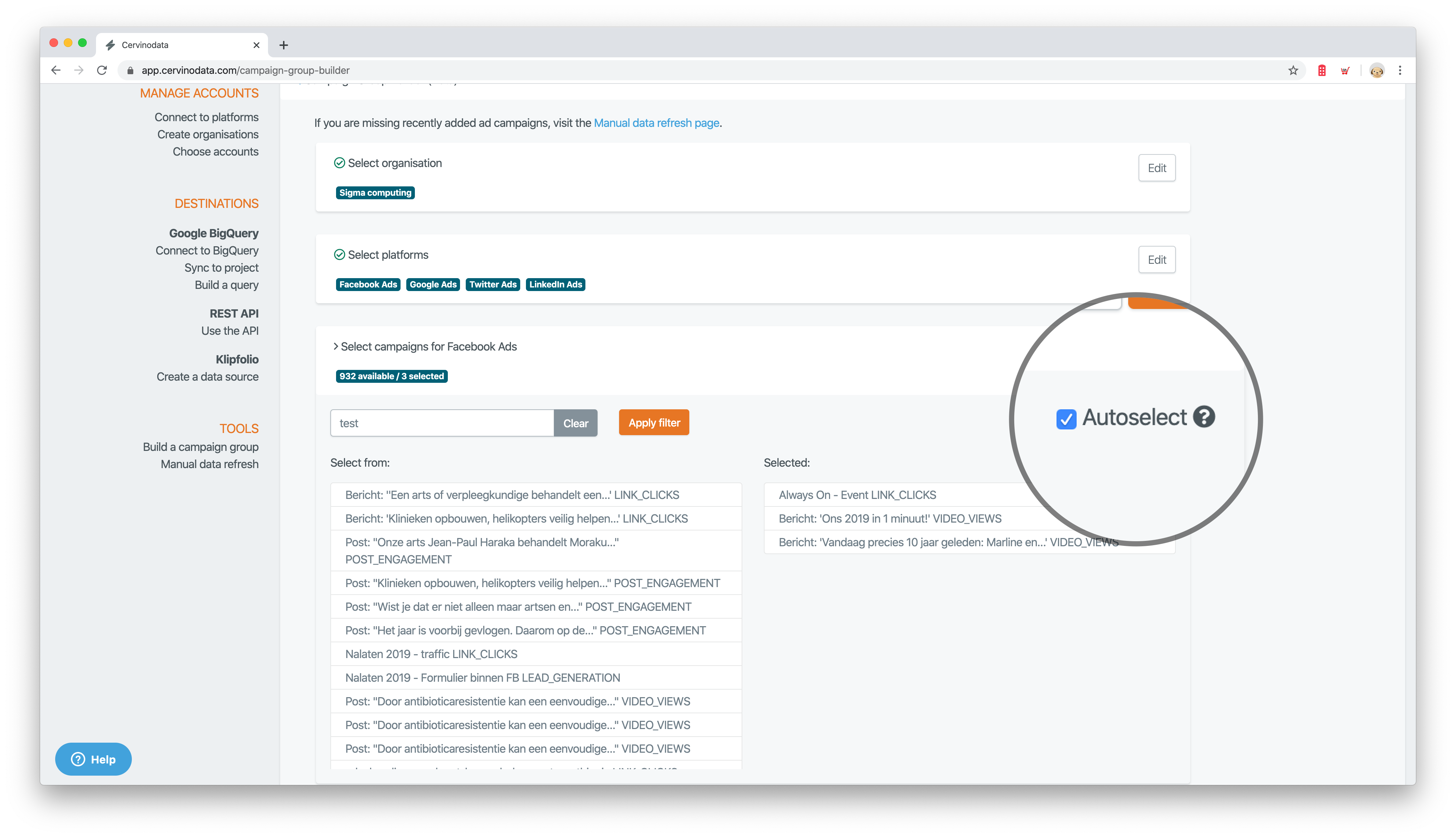The image size is (1456, 838).
Task: Open the Help widget button
Action: coord(93,759)
